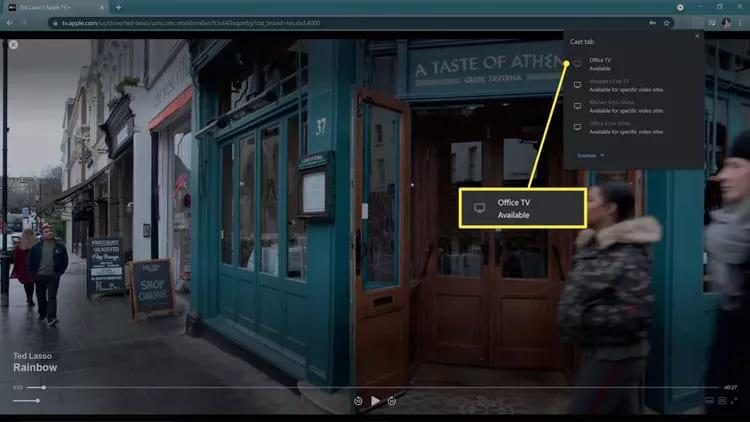
Task: Pick the Kitchen Echo Show cast device
Action: tap(633, 106)
